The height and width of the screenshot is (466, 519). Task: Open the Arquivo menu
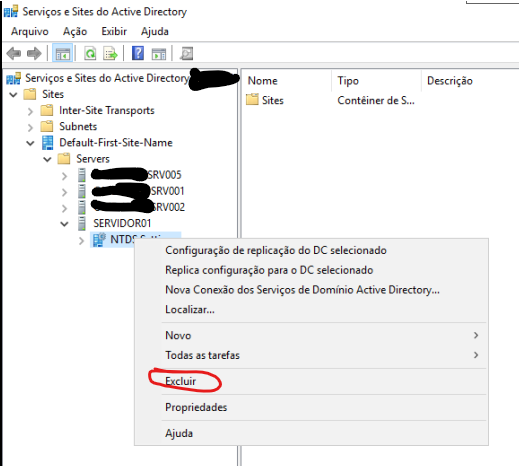coord(30,31)
